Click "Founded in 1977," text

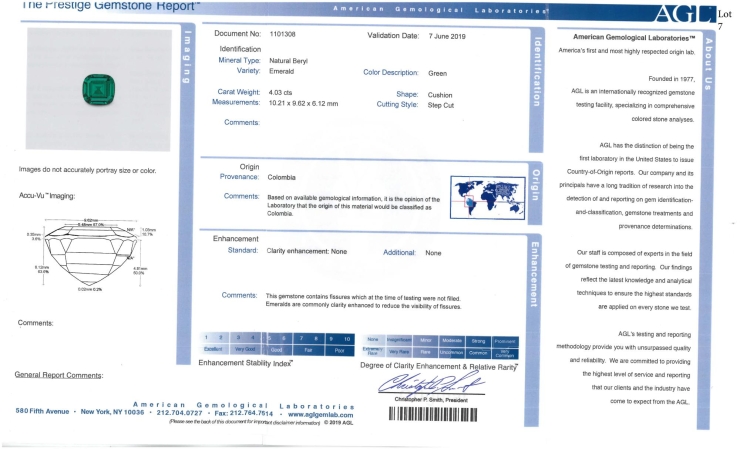(x=671, y=79)
